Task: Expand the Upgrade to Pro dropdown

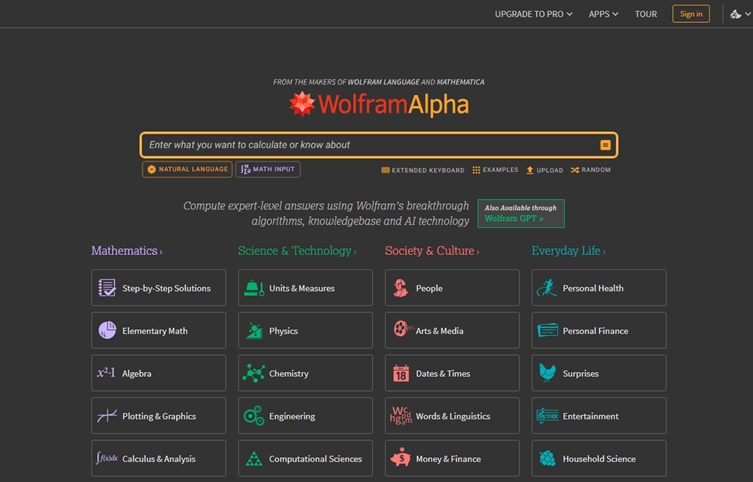Action: pyautogui.click(x=534, y=14)
